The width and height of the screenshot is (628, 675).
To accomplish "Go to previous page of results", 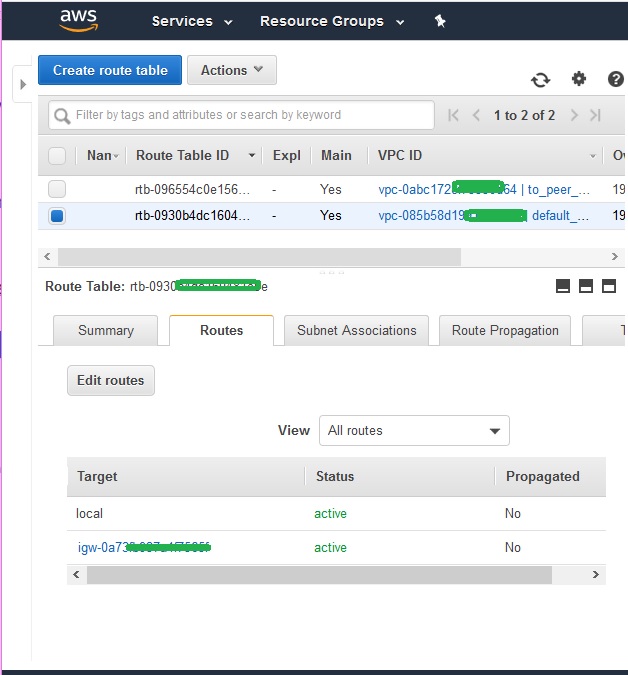I will tap(476, 115).
